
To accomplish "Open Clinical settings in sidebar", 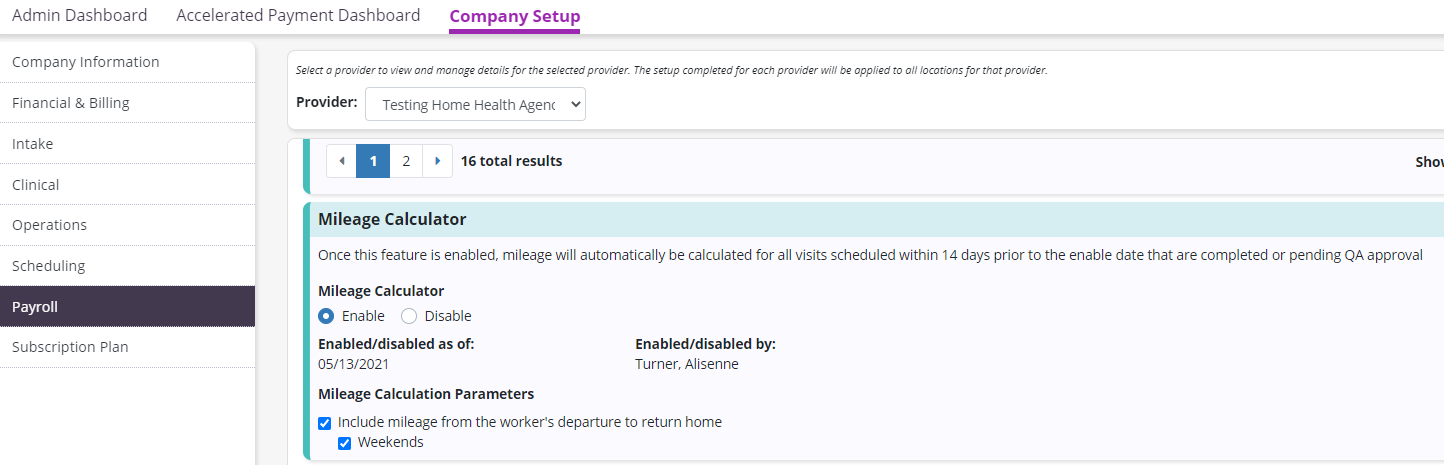I will [36, 185].
